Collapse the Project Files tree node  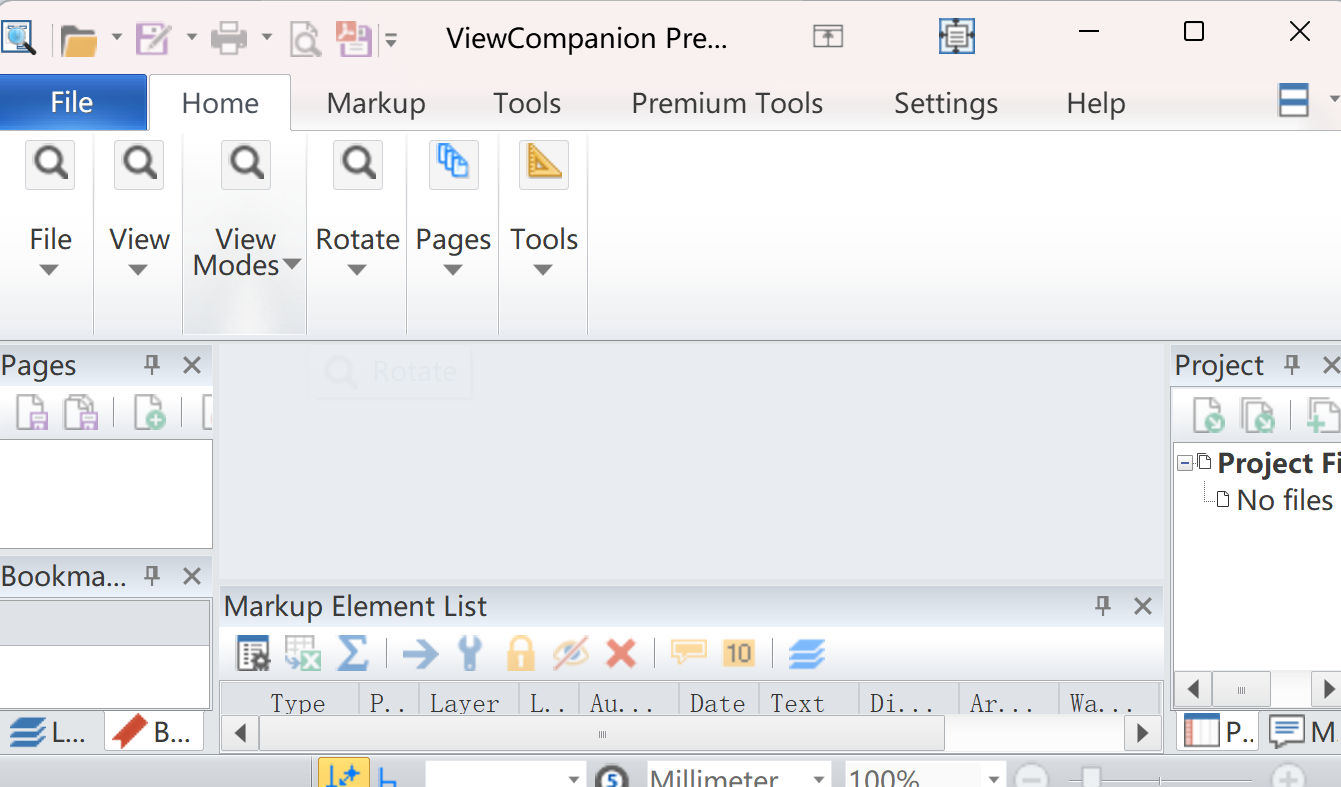click(x=1186, y=463)
